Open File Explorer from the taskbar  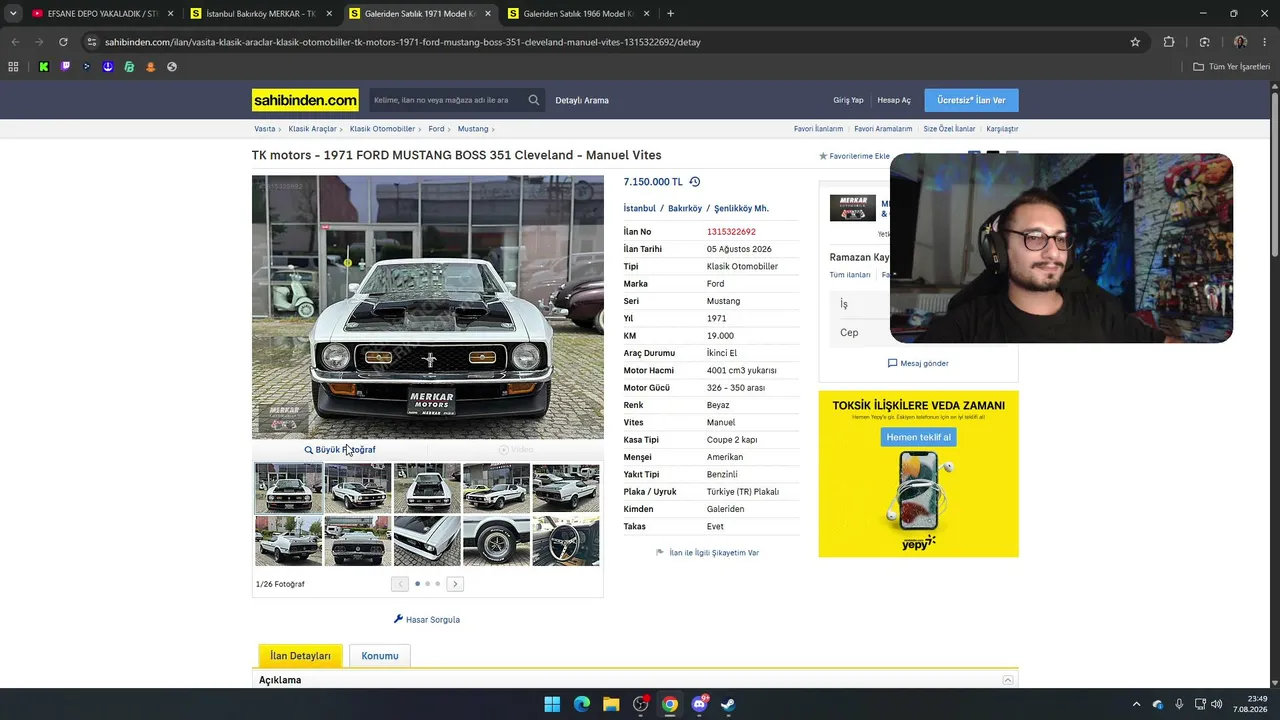click(611, 704)
